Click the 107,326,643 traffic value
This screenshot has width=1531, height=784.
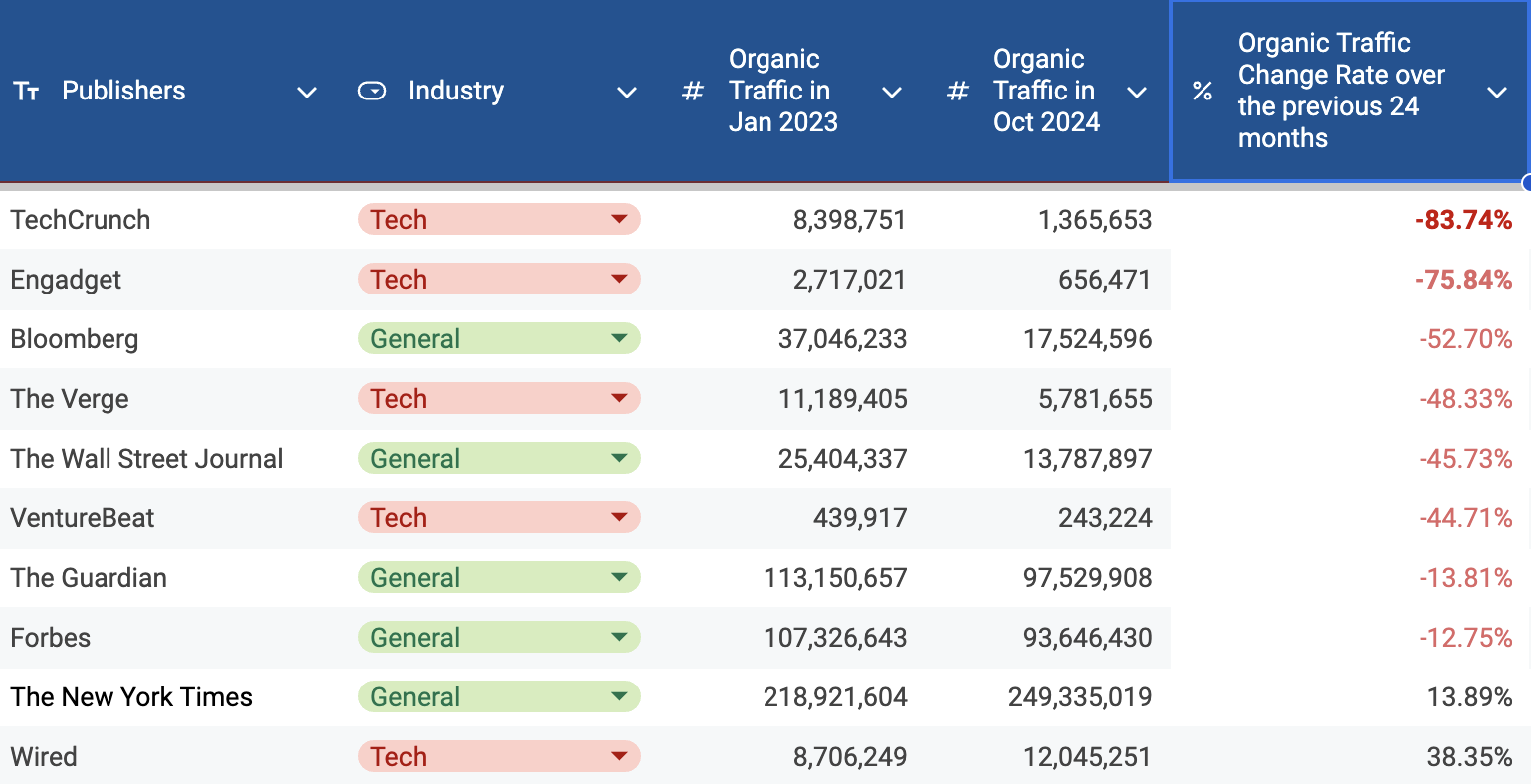[x=835, y=638]
